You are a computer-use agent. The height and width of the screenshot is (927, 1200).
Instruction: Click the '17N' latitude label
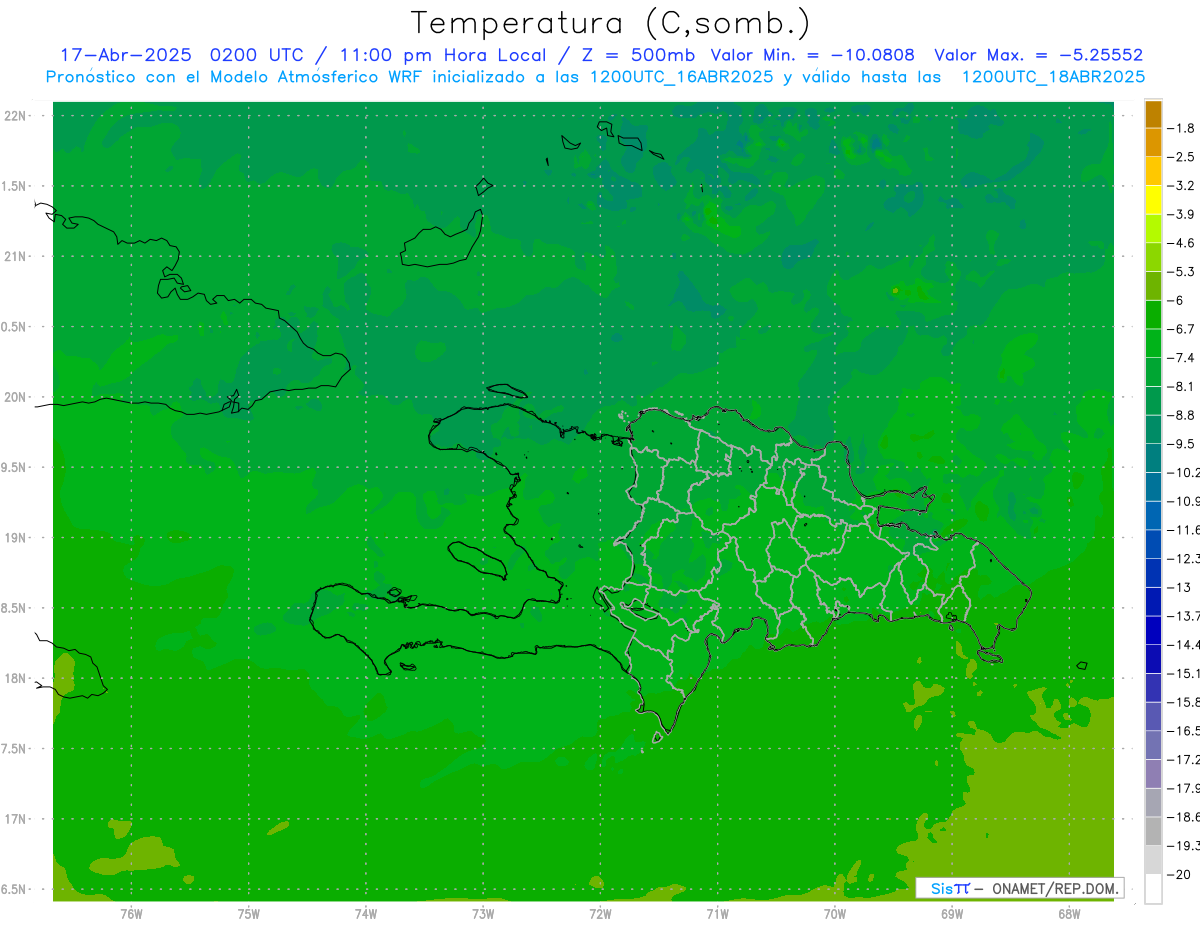click(16, 819)
